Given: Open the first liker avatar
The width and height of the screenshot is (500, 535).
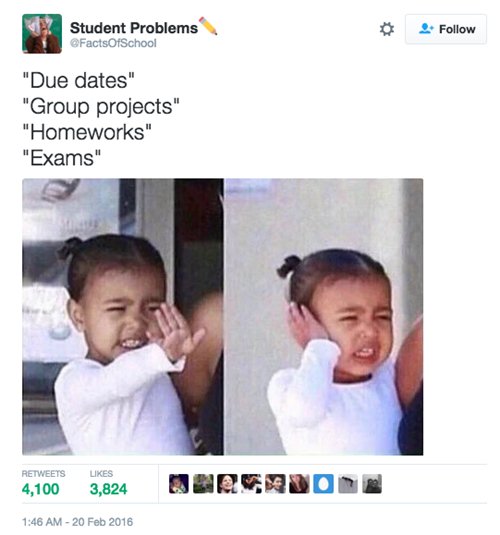Looking at the screenshot, I should coord(179,483).
